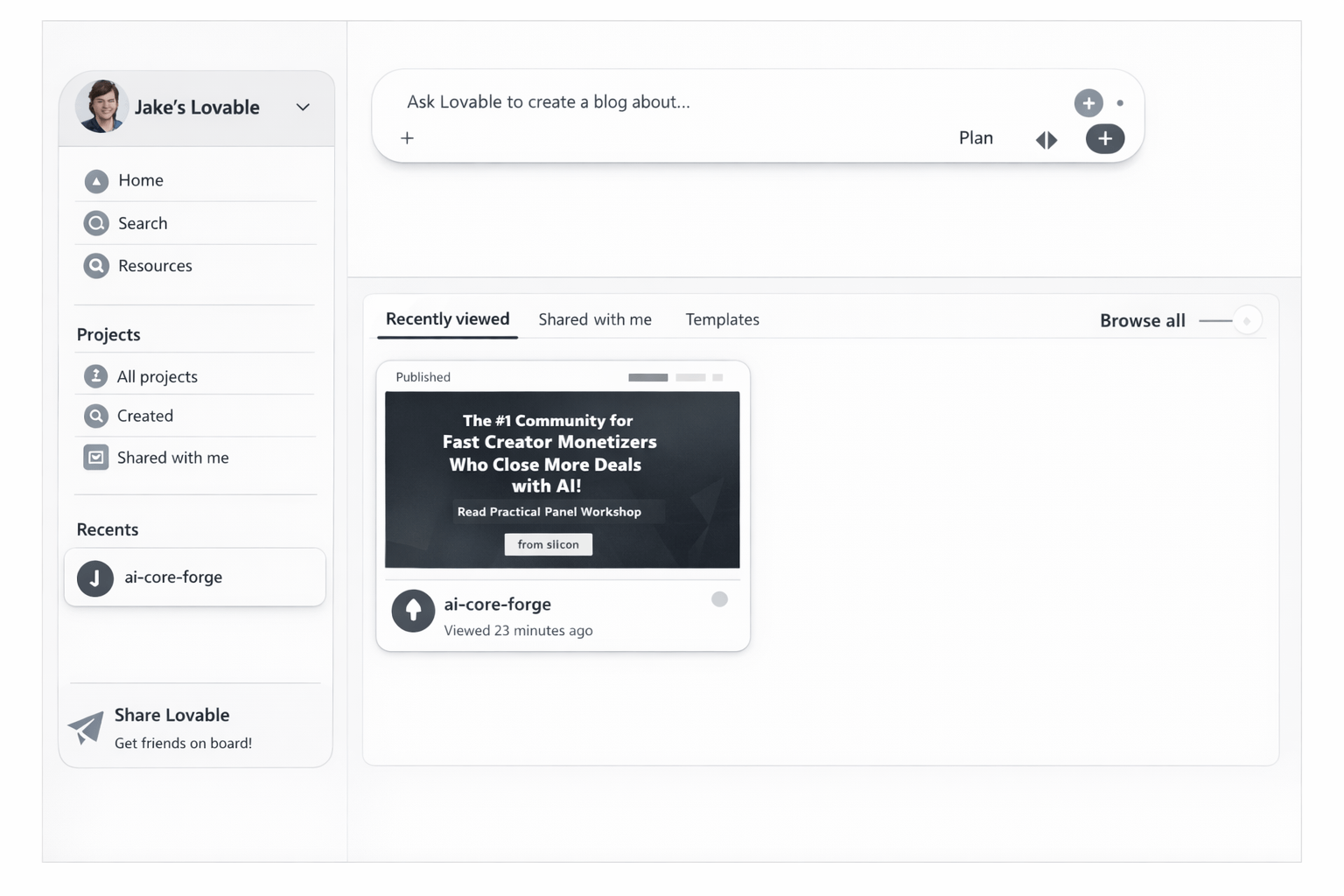Click the Shared with me envelope icon
Viewport: 1344px width, 896px height.
[96, 457]
